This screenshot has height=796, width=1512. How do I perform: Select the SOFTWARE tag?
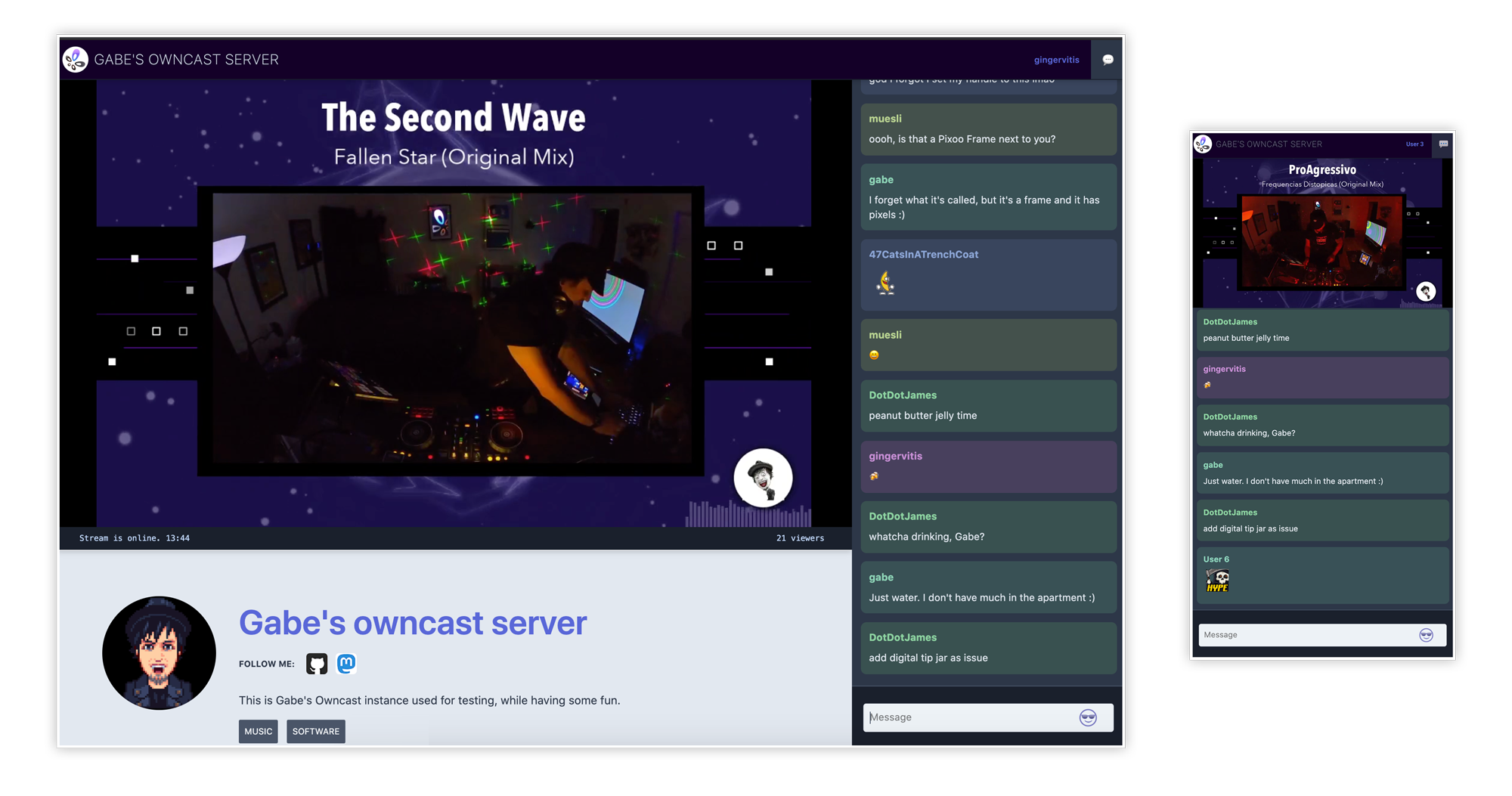coord(315,731)
